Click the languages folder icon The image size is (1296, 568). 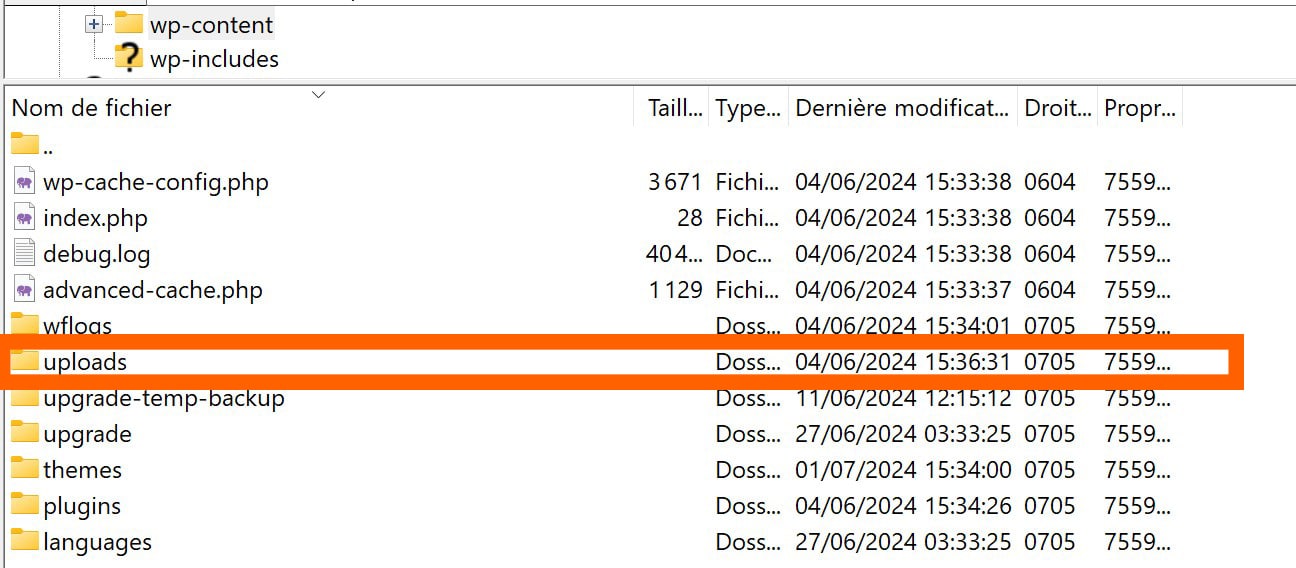24,541
